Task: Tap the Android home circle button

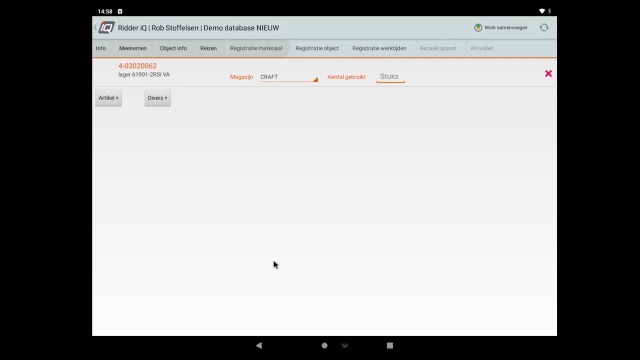Action: (x=324, y=345)
